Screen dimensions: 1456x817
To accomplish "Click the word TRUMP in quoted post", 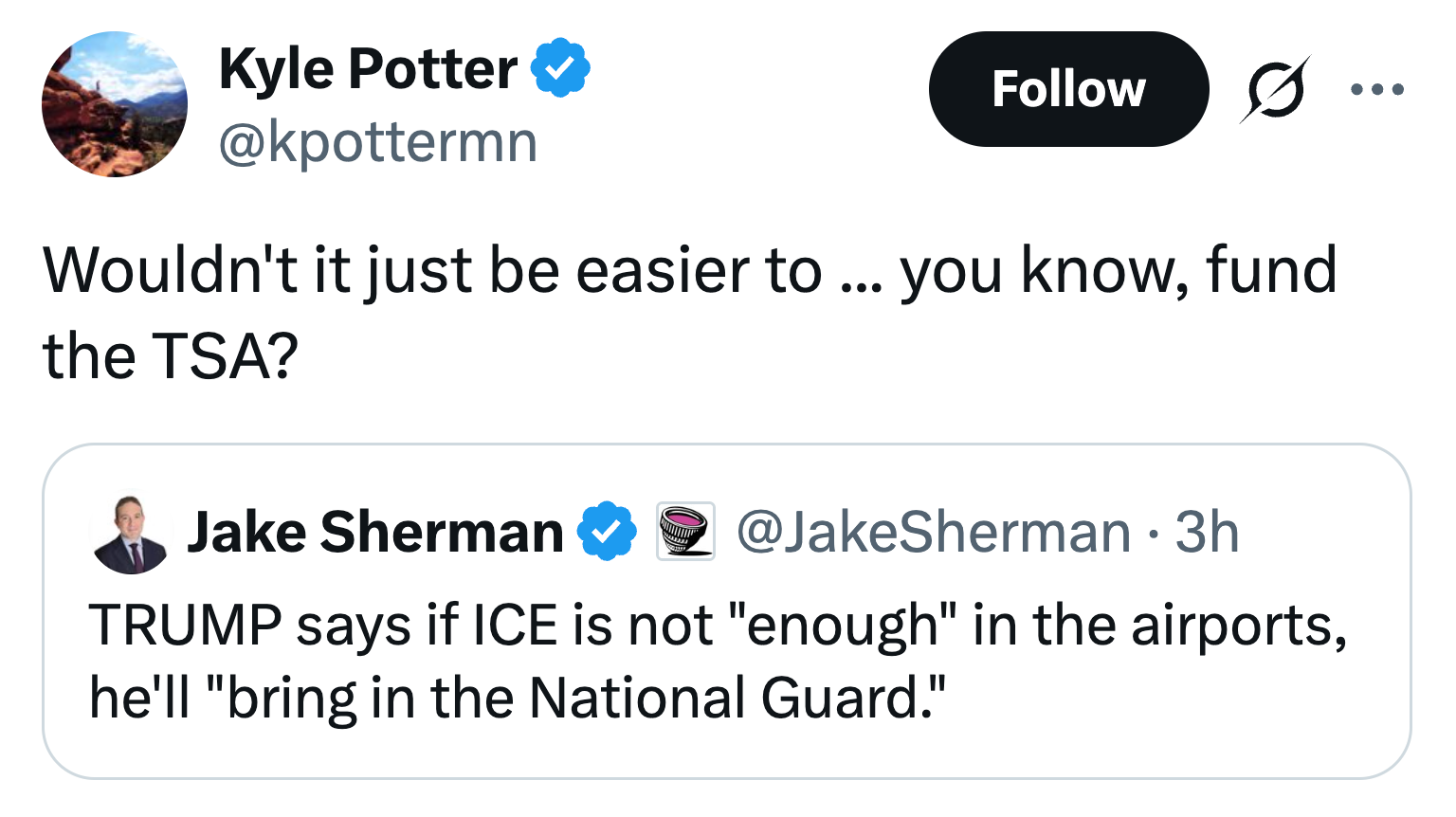I will point(185,626).
